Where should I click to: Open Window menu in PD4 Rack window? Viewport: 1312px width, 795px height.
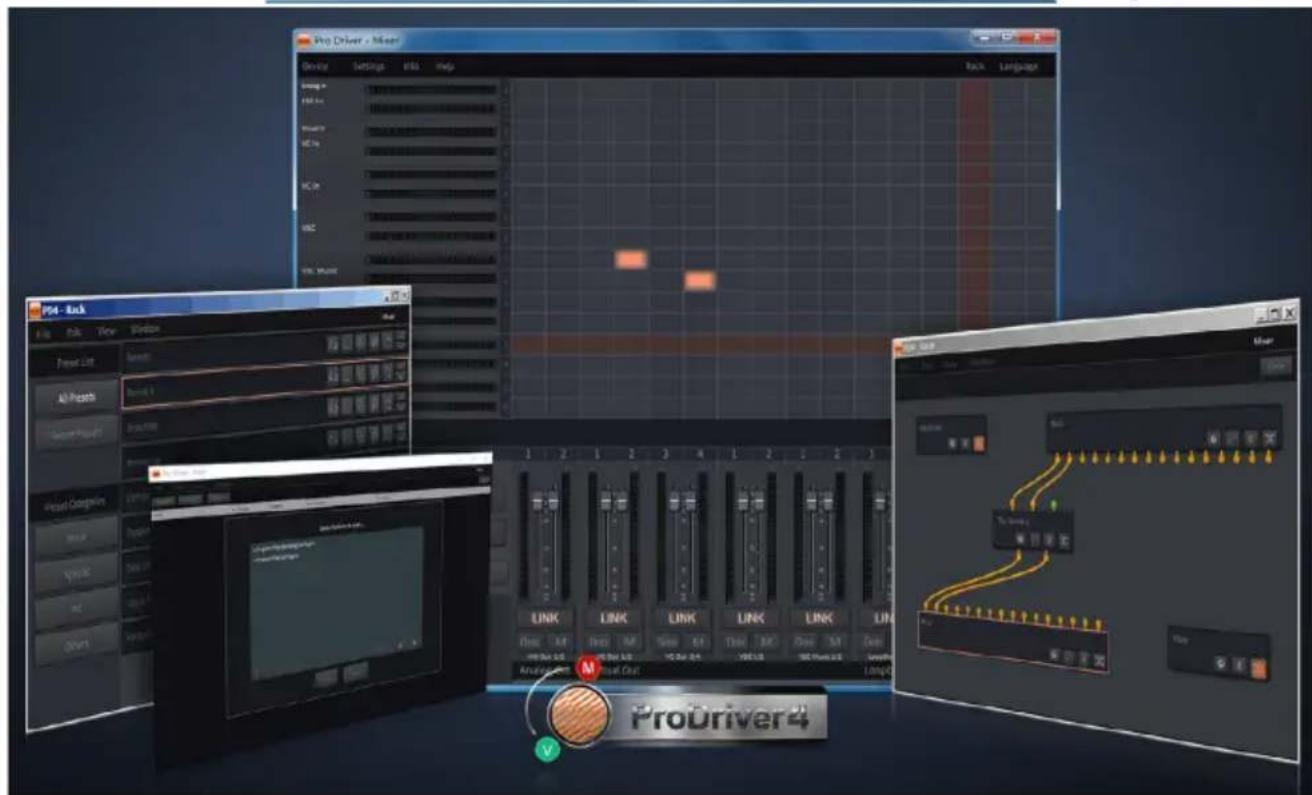click(145, 328)
